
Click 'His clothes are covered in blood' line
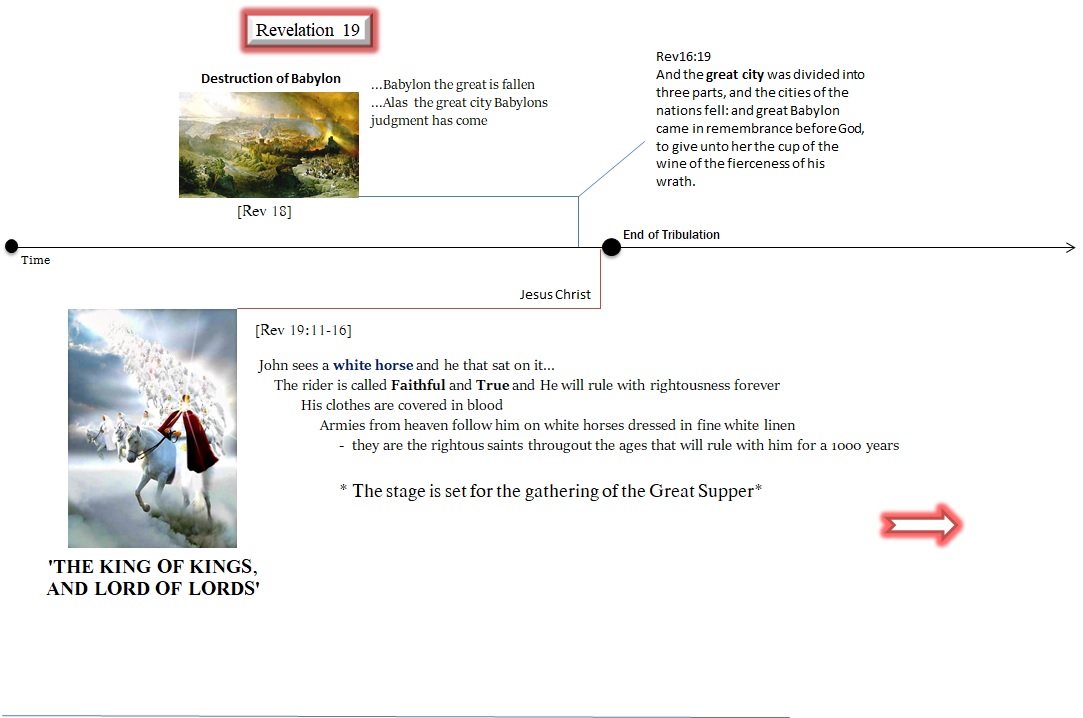[x=402, y=405]
